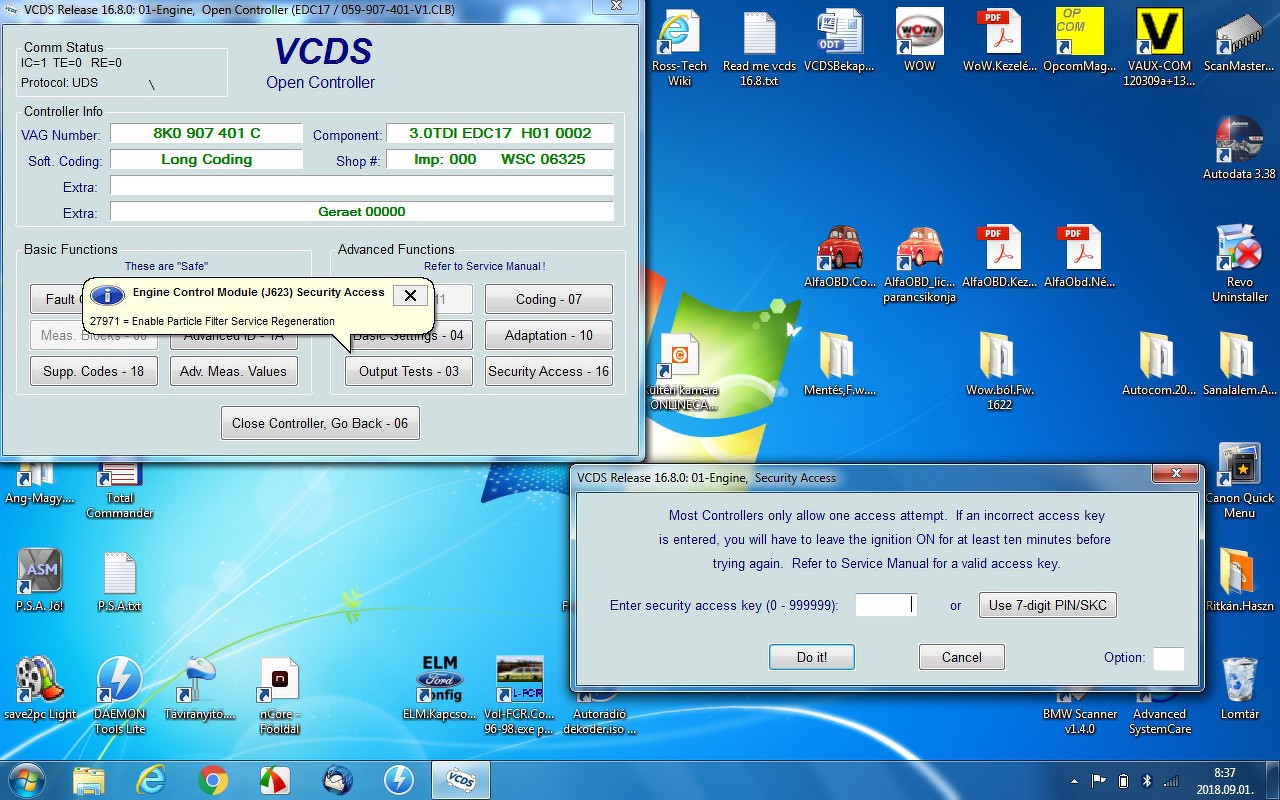Launch the ELM.Kapcso Ford config shortcut
Viewport: 1280px width, 800px height.
coord(439,688)
